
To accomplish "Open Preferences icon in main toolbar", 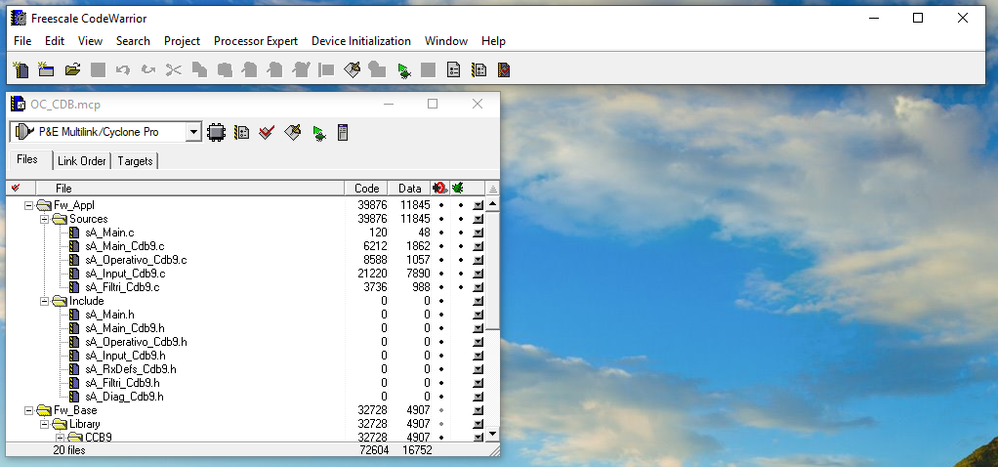I will [453, 69].
